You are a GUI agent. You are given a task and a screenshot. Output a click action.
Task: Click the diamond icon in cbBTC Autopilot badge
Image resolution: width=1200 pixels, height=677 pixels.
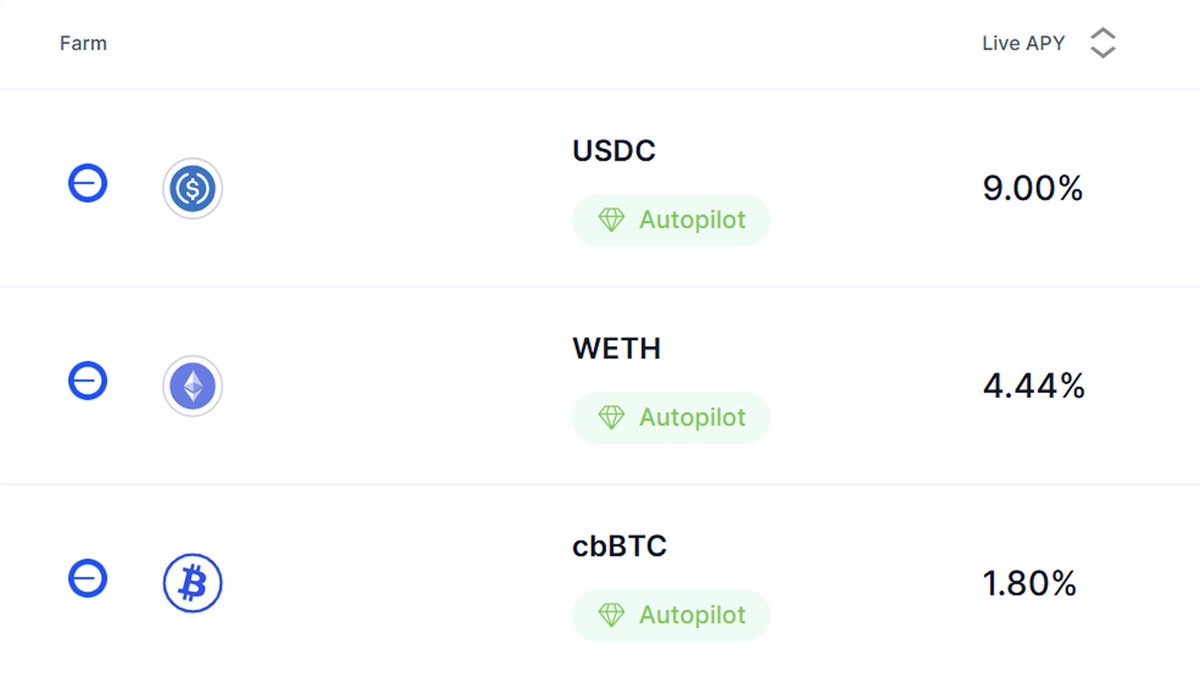[x=611, y=615]
